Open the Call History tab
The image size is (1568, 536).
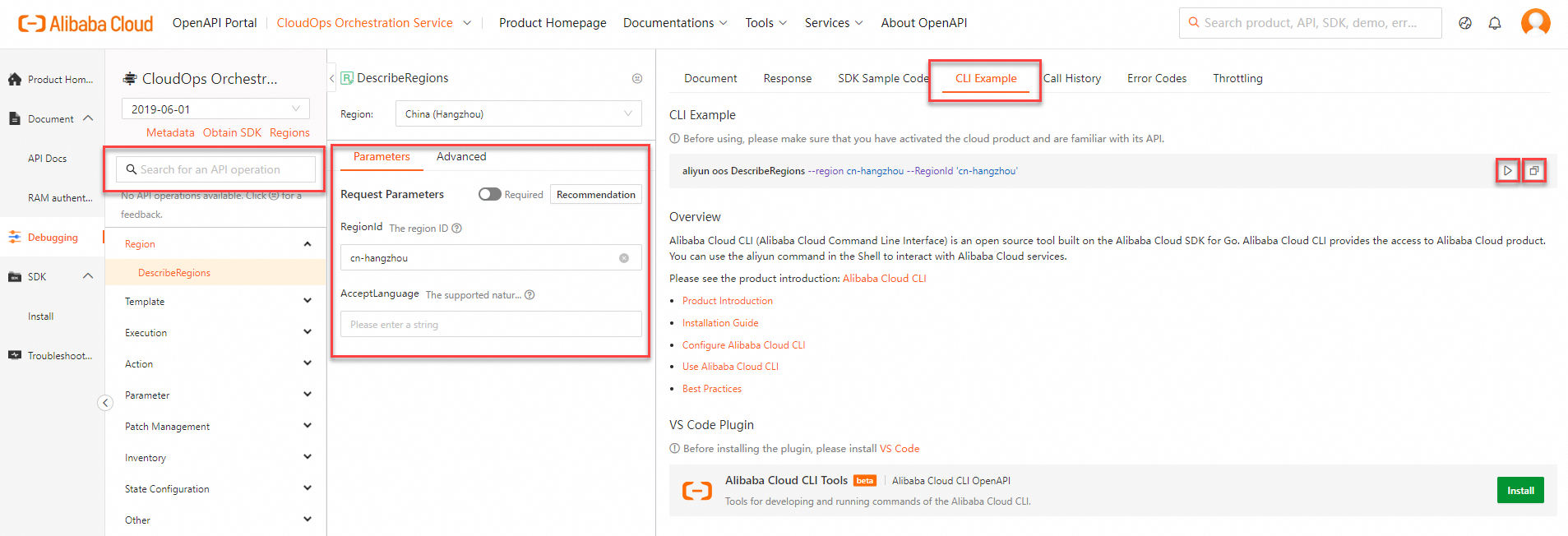(x=1072, y=78)
